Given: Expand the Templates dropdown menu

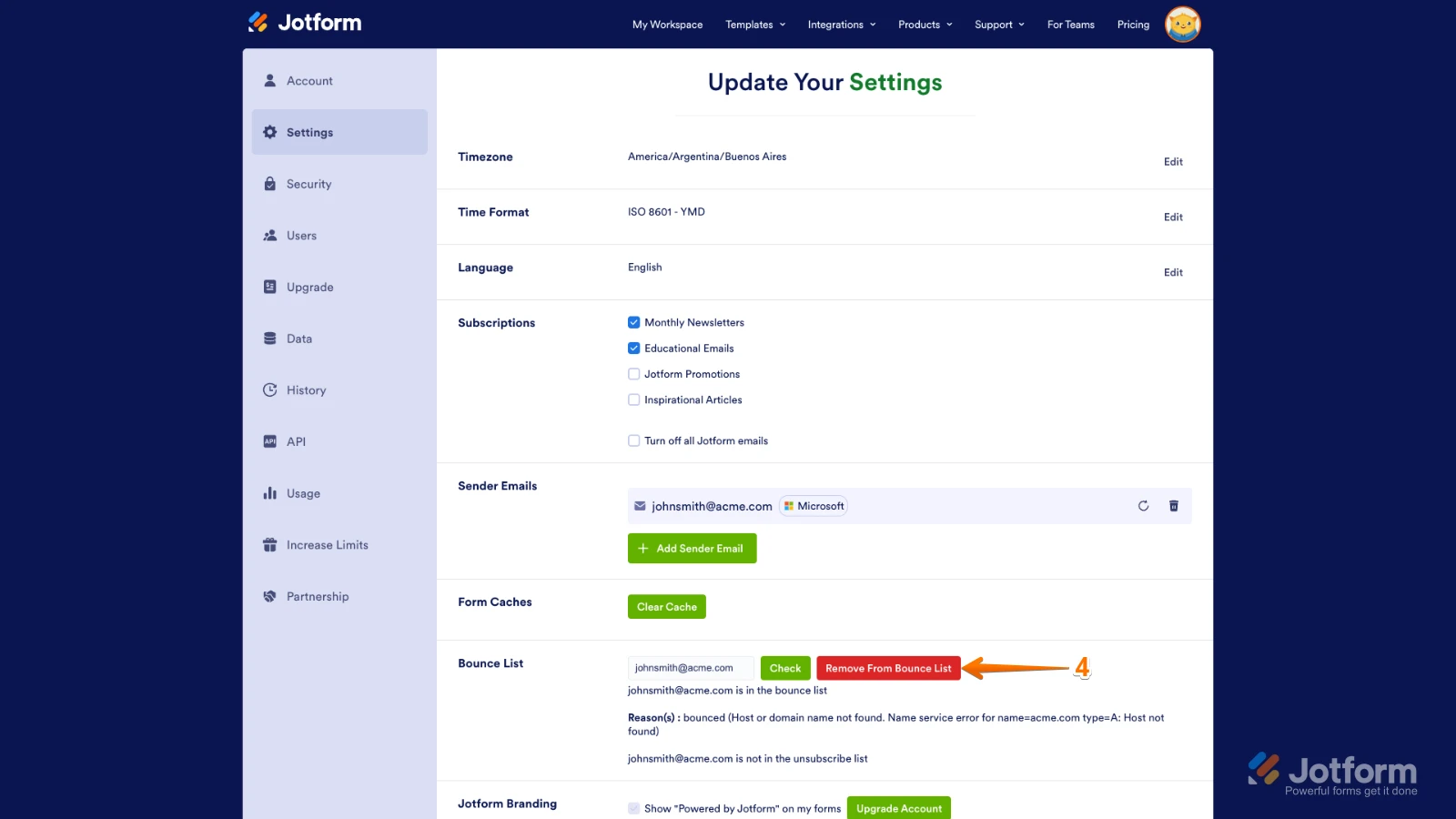Looking at the screenshot, I should pos(755,25).
